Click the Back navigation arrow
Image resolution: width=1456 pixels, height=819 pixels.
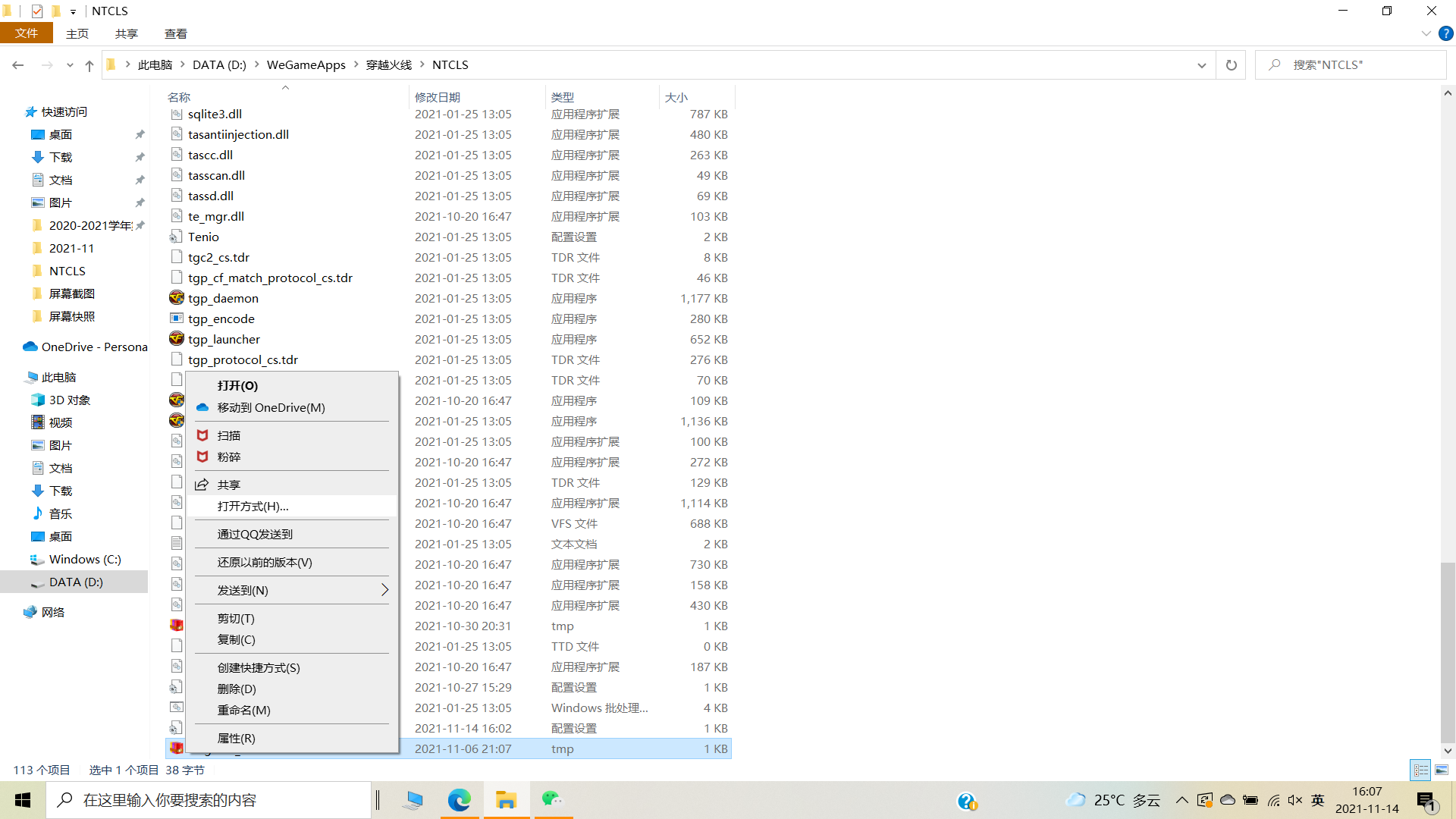[x=18, y=65]
